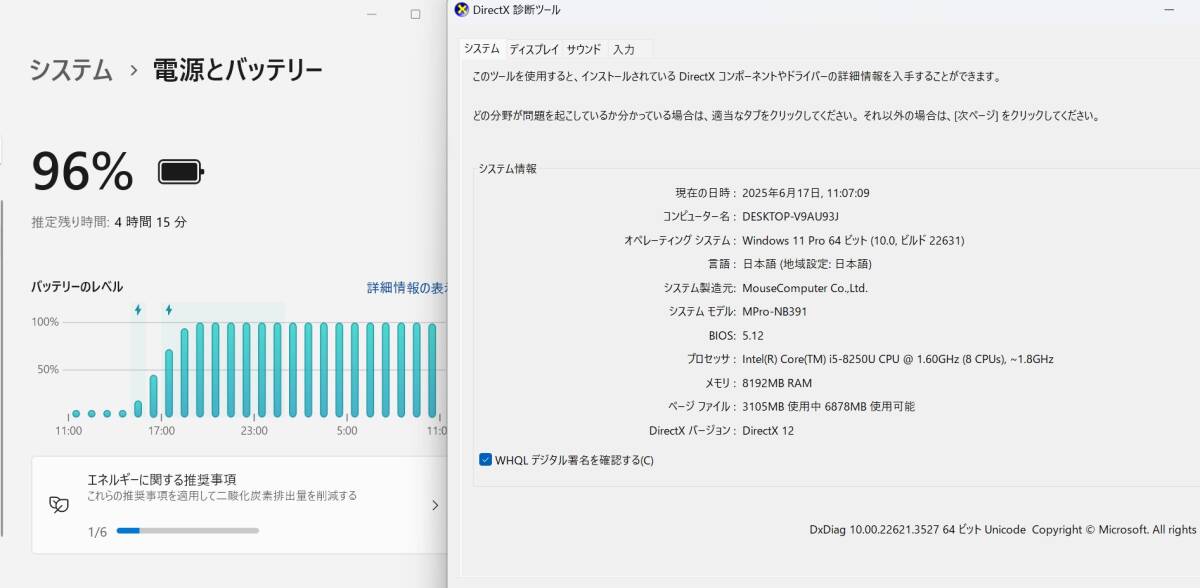Click the 100% label on battery chart

tap(45, 322)
